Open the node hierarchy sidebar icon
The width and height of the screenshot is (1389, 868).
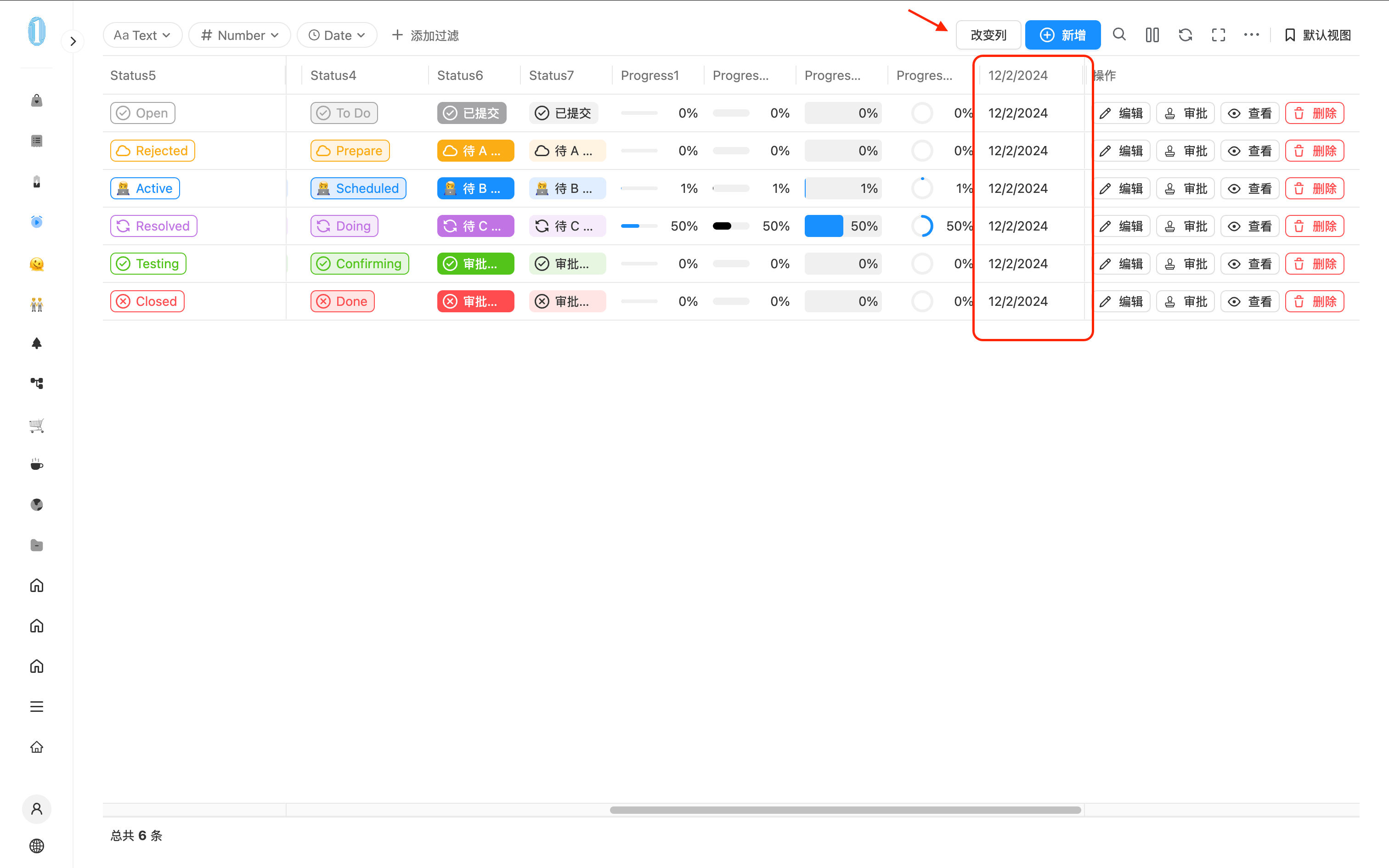37,383
